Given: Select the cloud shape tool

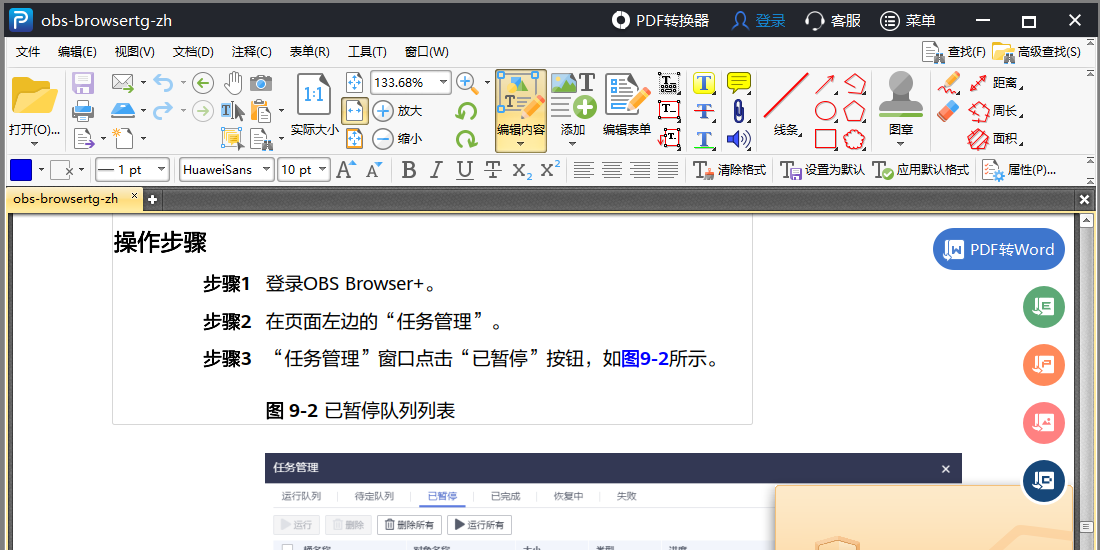Looking at the screenshot, I should 854,139.
